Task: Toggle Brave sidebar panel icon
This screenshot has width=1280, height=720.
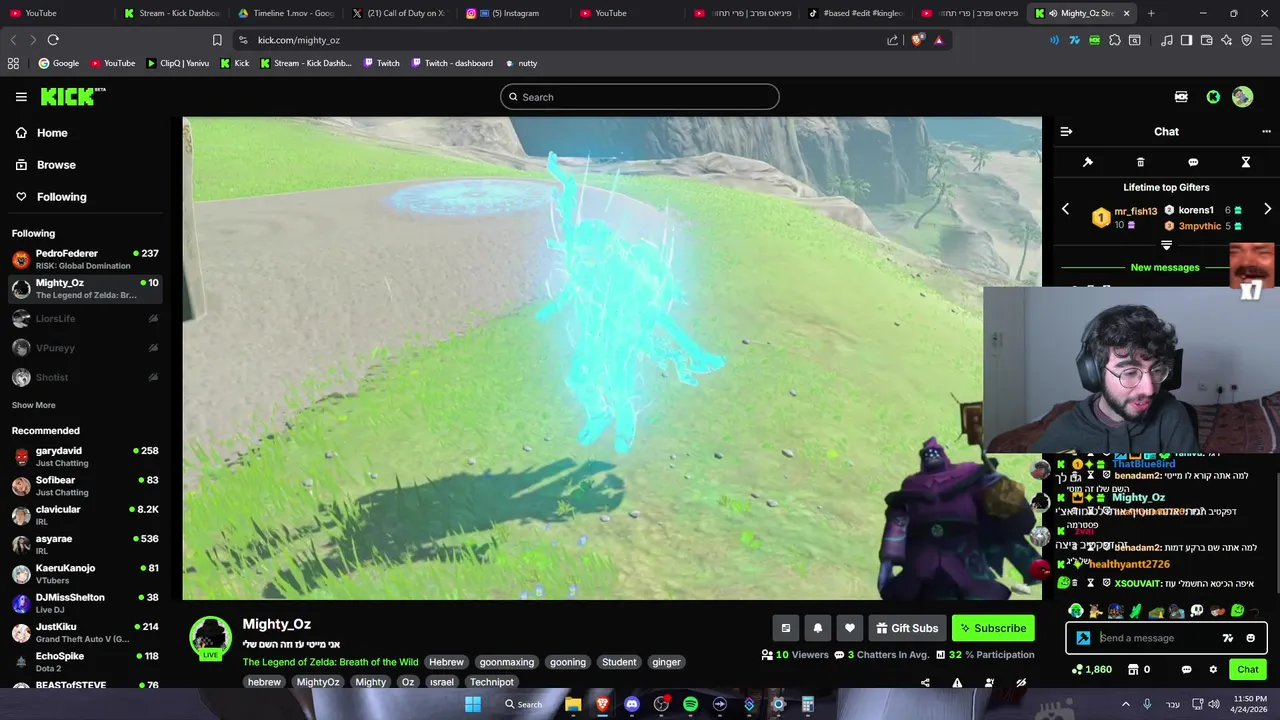Action: [1186, 40]
